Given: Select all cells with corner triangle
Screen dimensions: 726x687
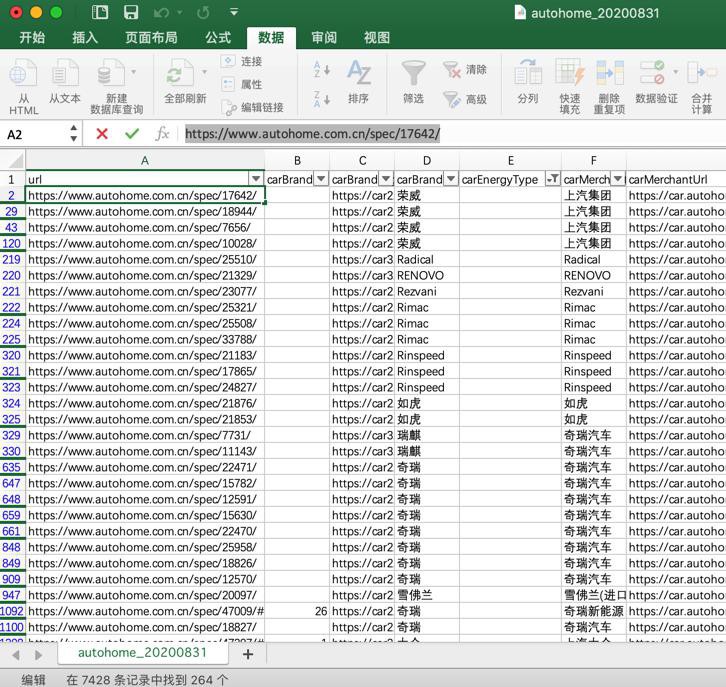Looking at the screenshot, I should [15, 161].
